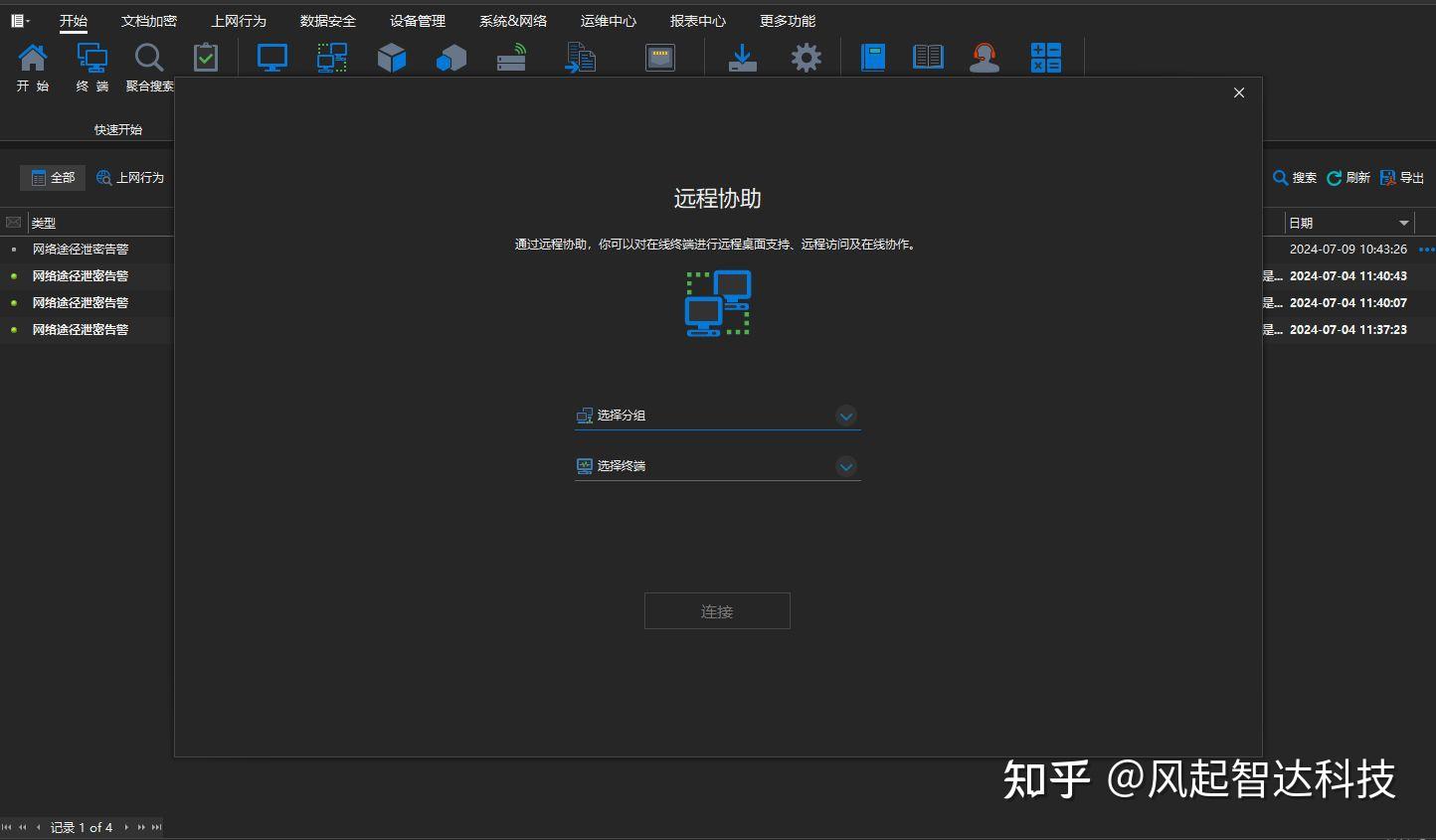The height and width of the screenshot is (840, 1436).
Task: Click the 导出 export button
Action: 1402,178
